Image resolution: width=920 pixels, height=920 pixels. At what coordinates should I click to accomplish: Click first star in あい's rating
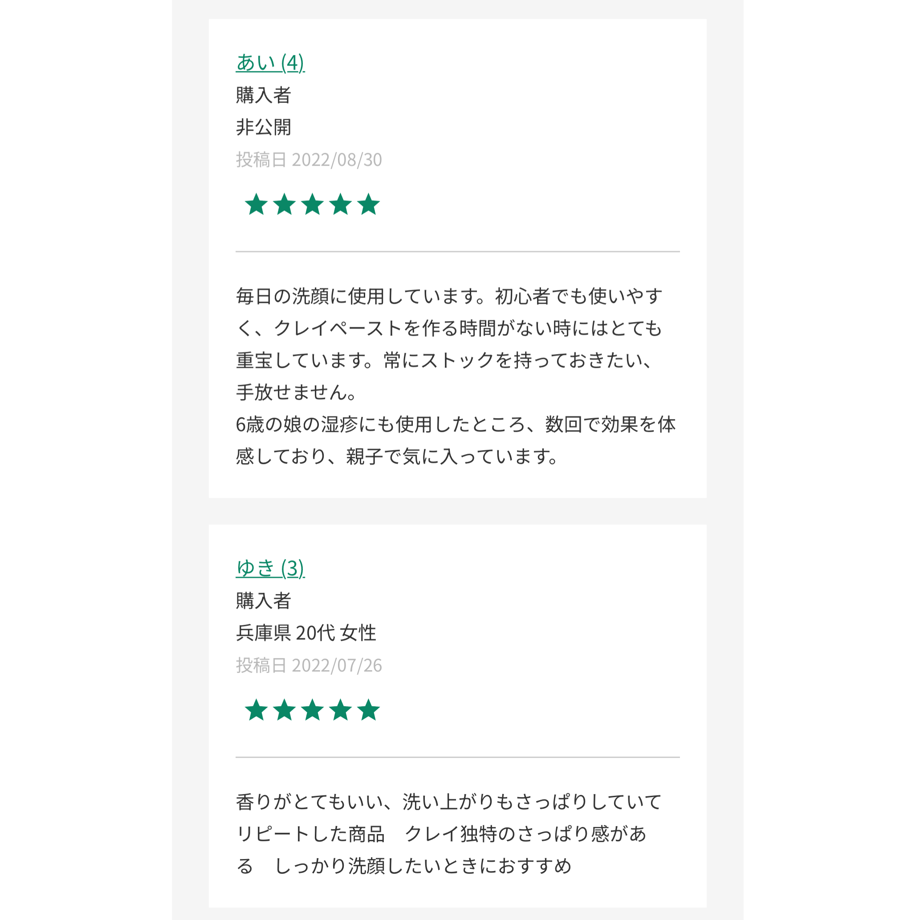[x=256, y=205]
